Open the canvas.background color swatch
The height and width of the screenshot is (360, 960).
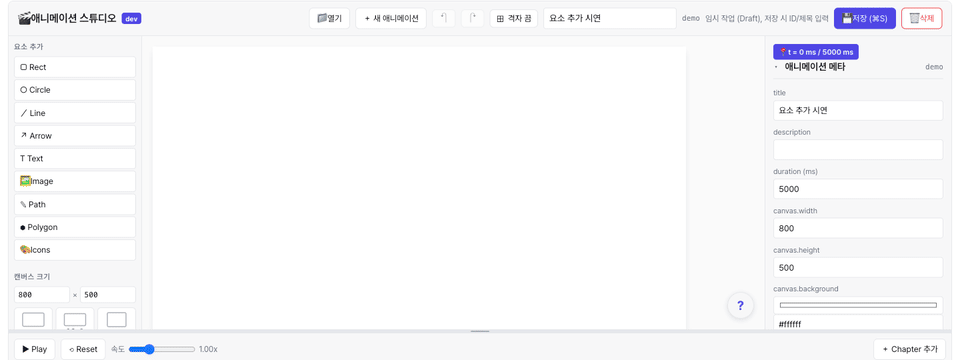pyautogui.click(x=858, y=305)
